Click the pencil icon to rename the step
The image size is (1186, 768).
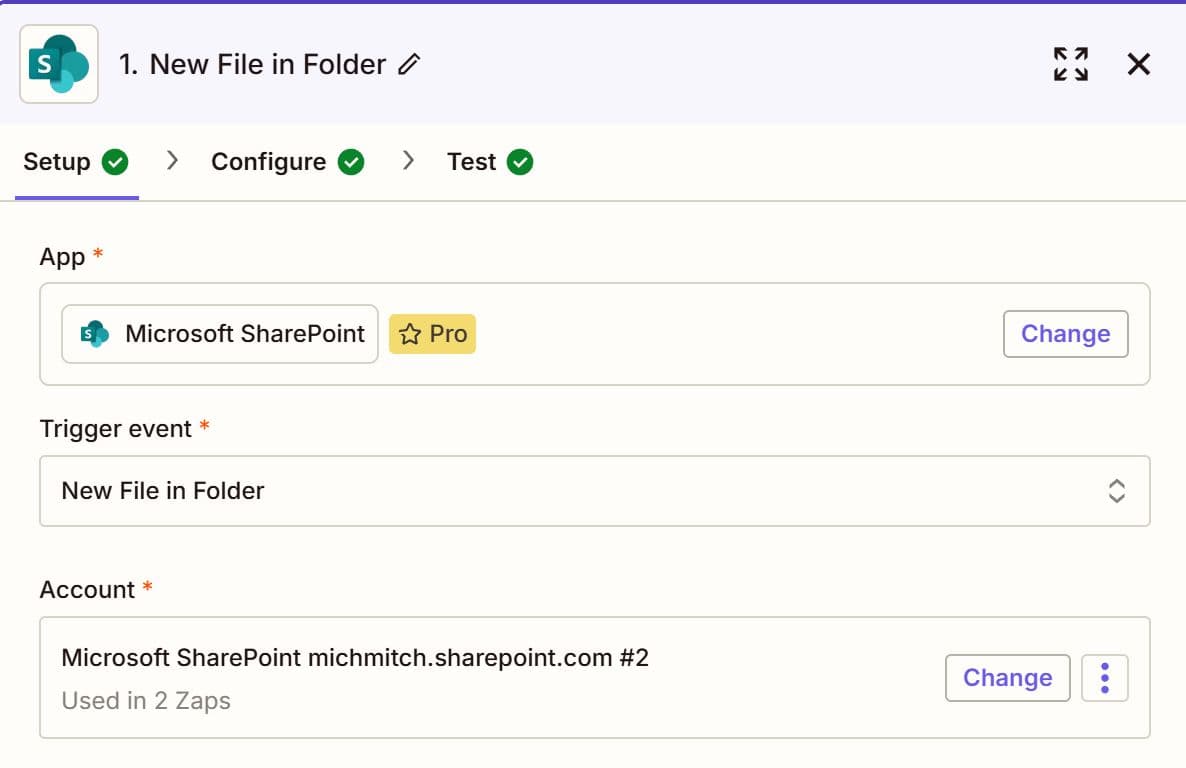pyautogui.click(x=409, y=64)
